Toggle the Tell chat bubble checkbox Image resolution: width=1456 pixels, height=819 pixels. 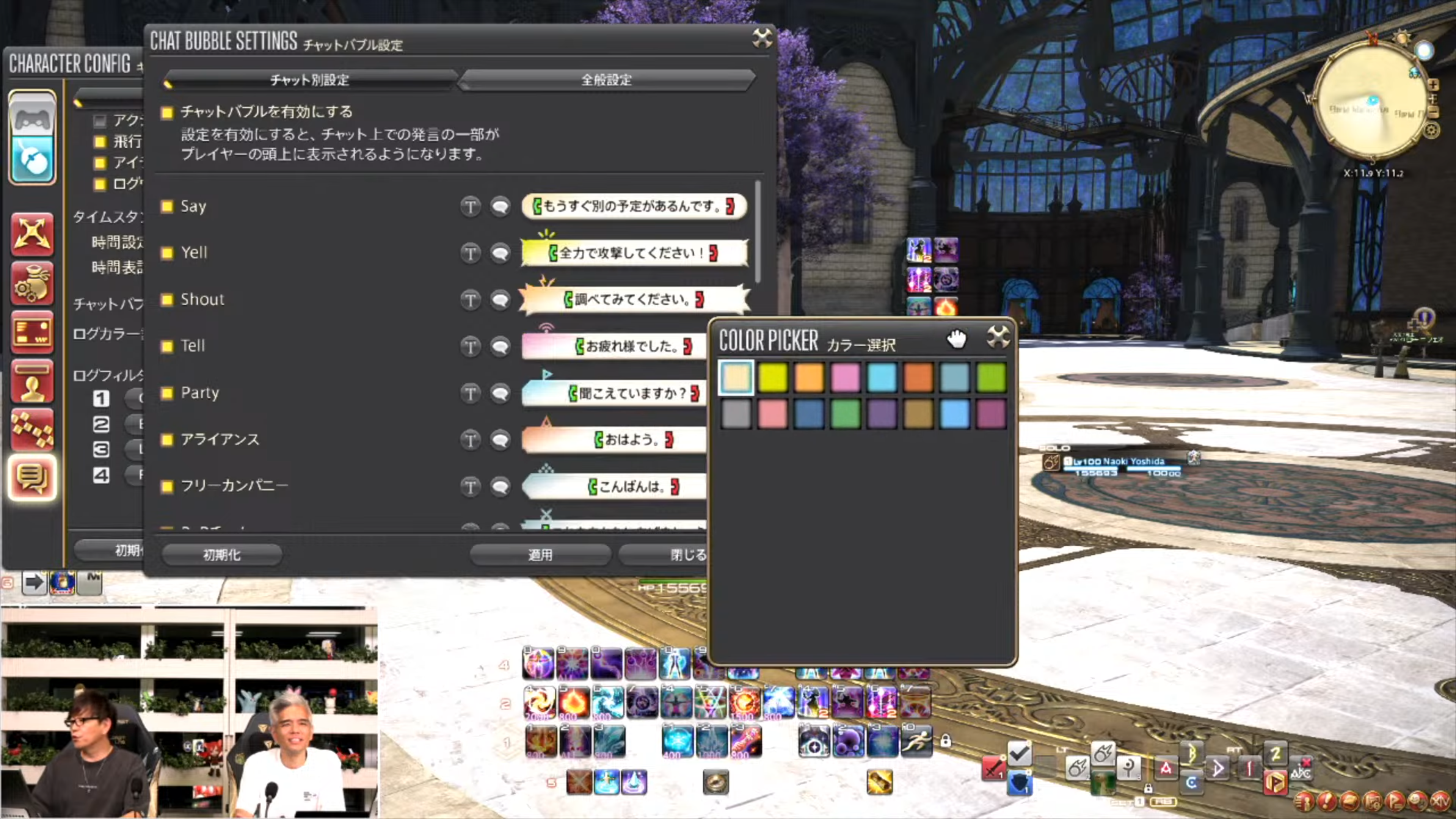[167, 346]
